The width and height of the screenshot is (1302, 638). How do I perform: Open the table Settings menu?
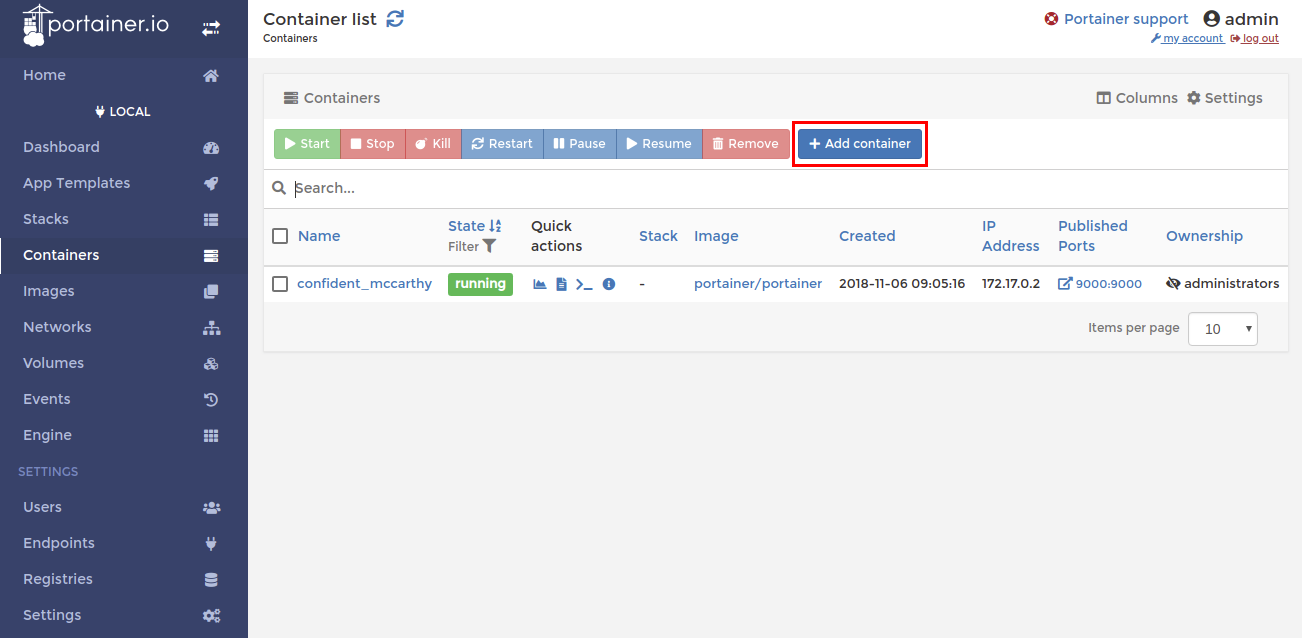pyautogui.click(x=1224, y=98)
